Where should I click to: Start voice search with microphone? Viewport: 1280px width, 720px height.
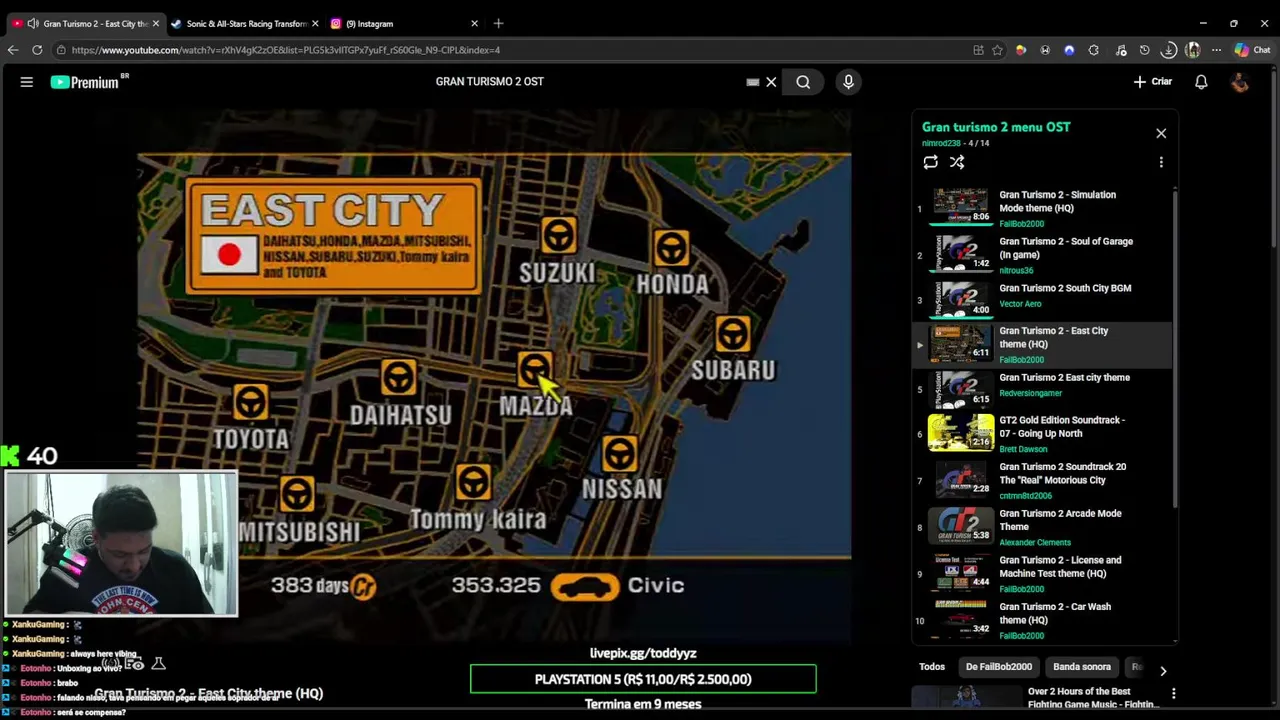tap(848, 82)
